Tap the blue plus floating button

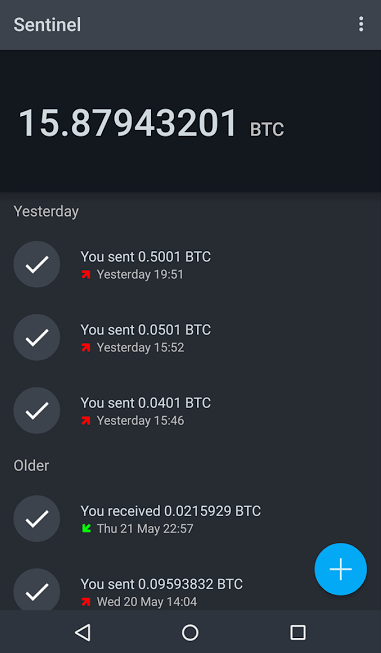pos(341,569)
